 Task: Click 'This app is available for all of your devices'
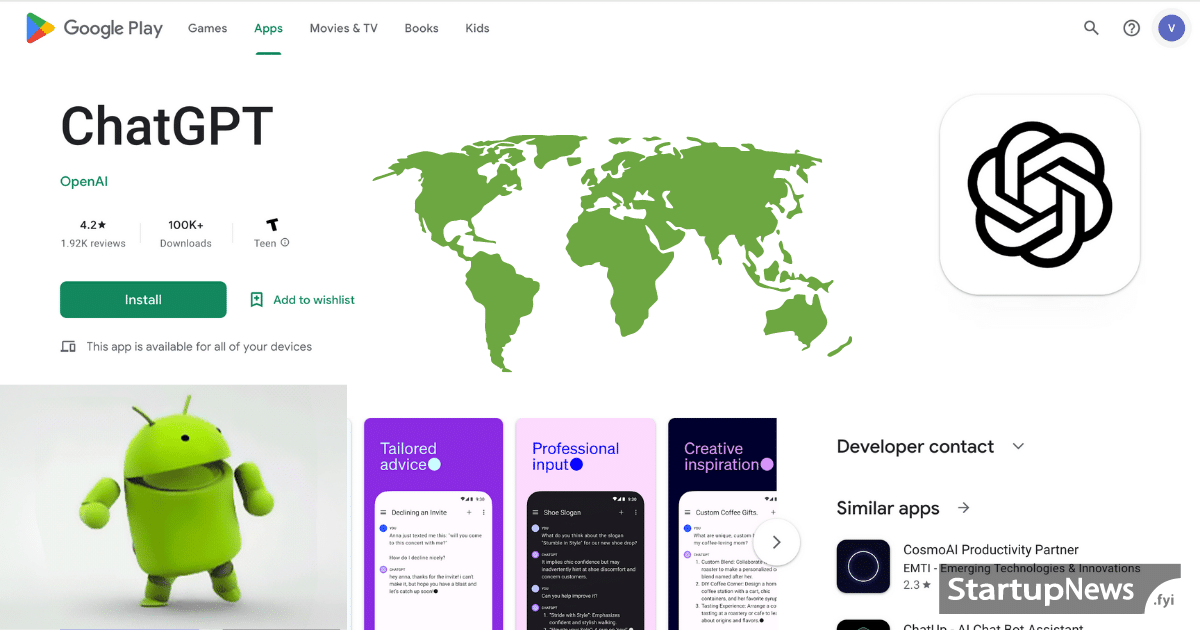pyautogui.click(x=199, y=347)
